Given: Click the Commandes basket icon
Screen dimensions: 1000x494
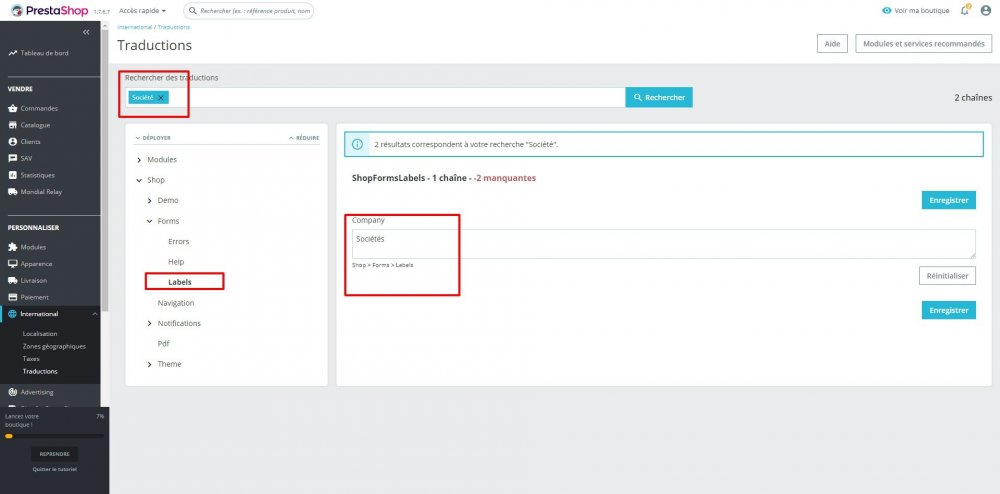Looking at the screenshot, I should 12,108.
